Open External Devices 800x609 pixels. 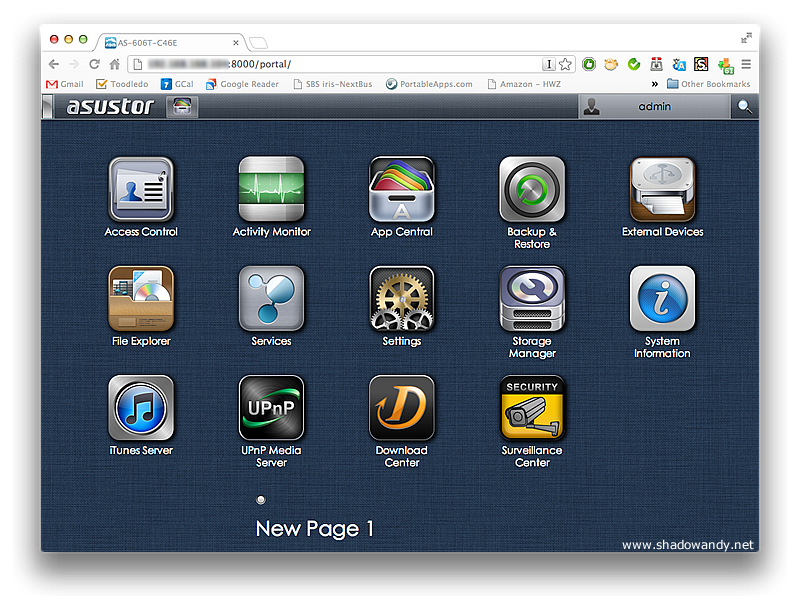click(x=662, y=189)
